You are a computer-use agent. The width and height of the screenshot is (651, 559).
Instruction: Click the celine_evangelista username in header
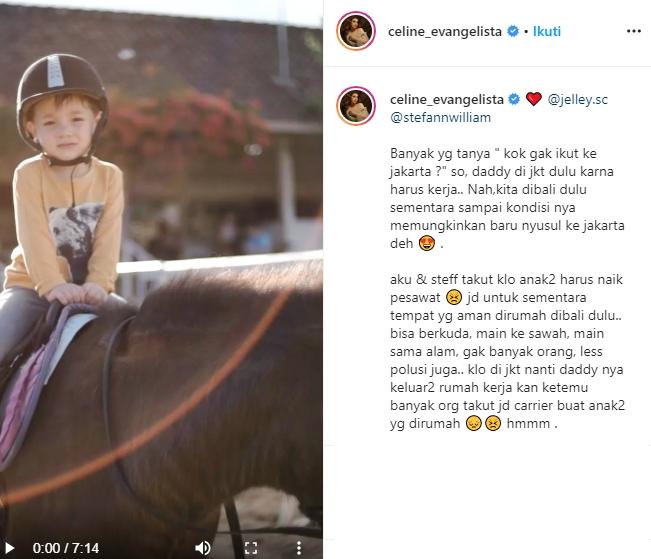[x=445, y=32]
